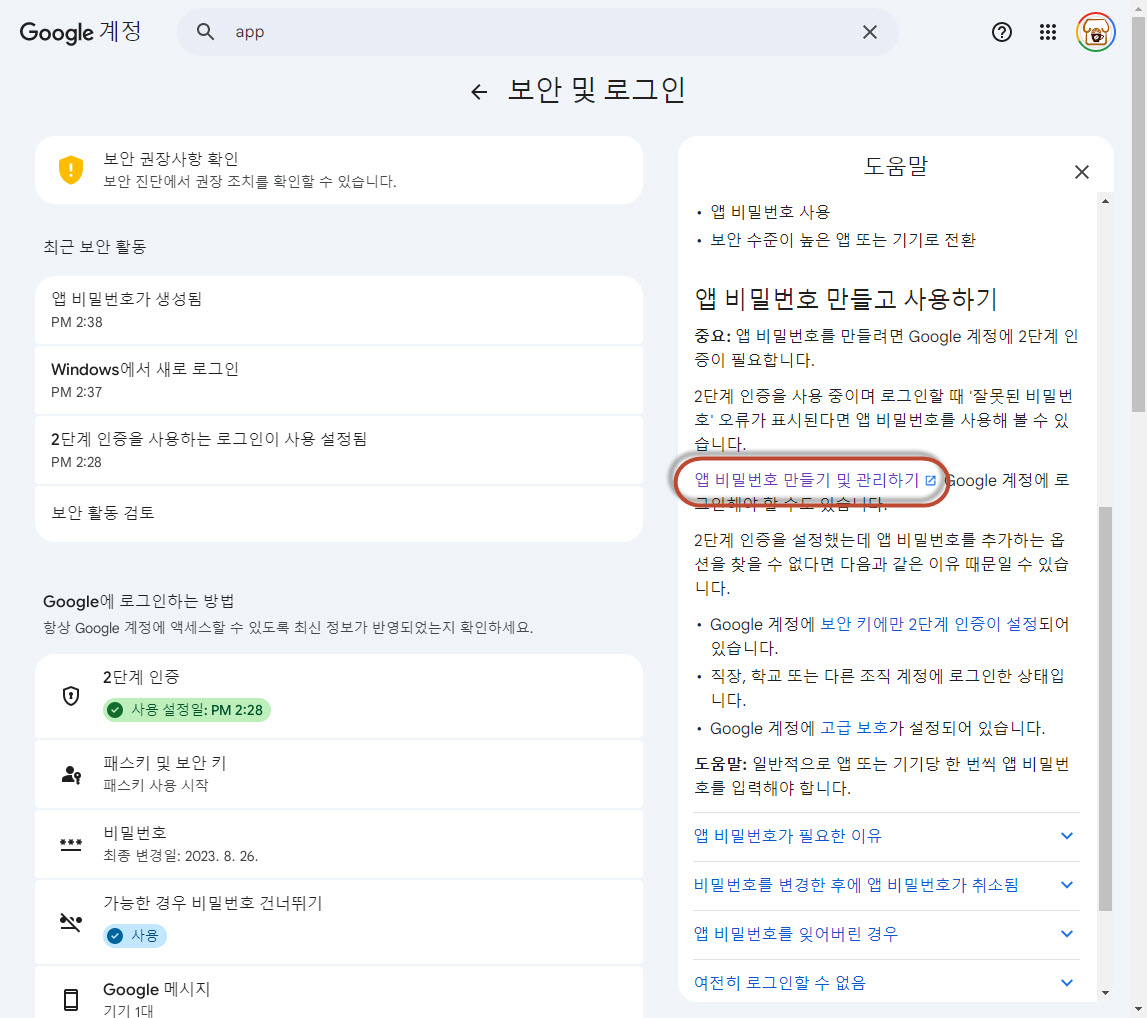This screenshot has height=1018, width=1147.
Task: Click the help question mark icon
Action: tap(1001, 32)
